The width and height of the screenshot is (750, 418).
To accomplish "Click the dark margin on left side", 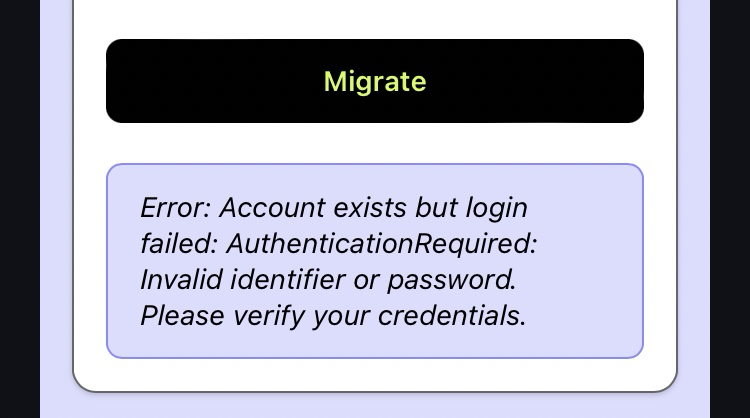I will pos(18,200).
